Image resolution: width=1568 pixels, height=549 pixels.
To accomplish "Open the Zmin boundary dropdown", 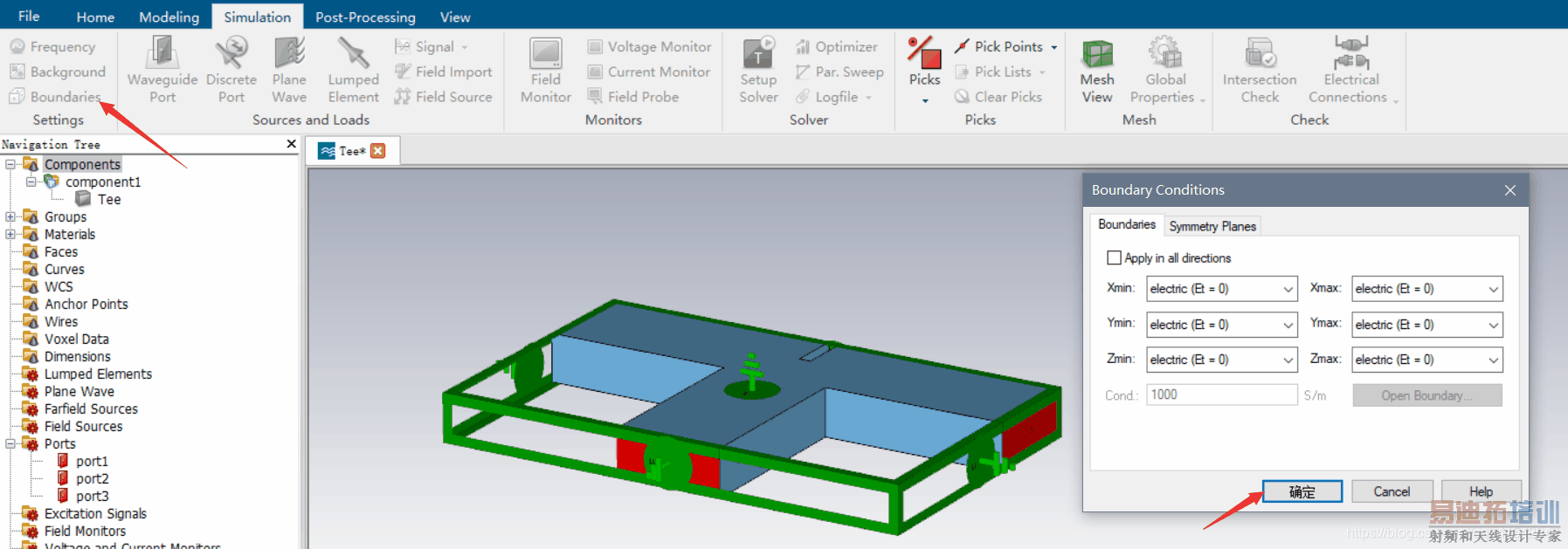I will coord(1222,360).
